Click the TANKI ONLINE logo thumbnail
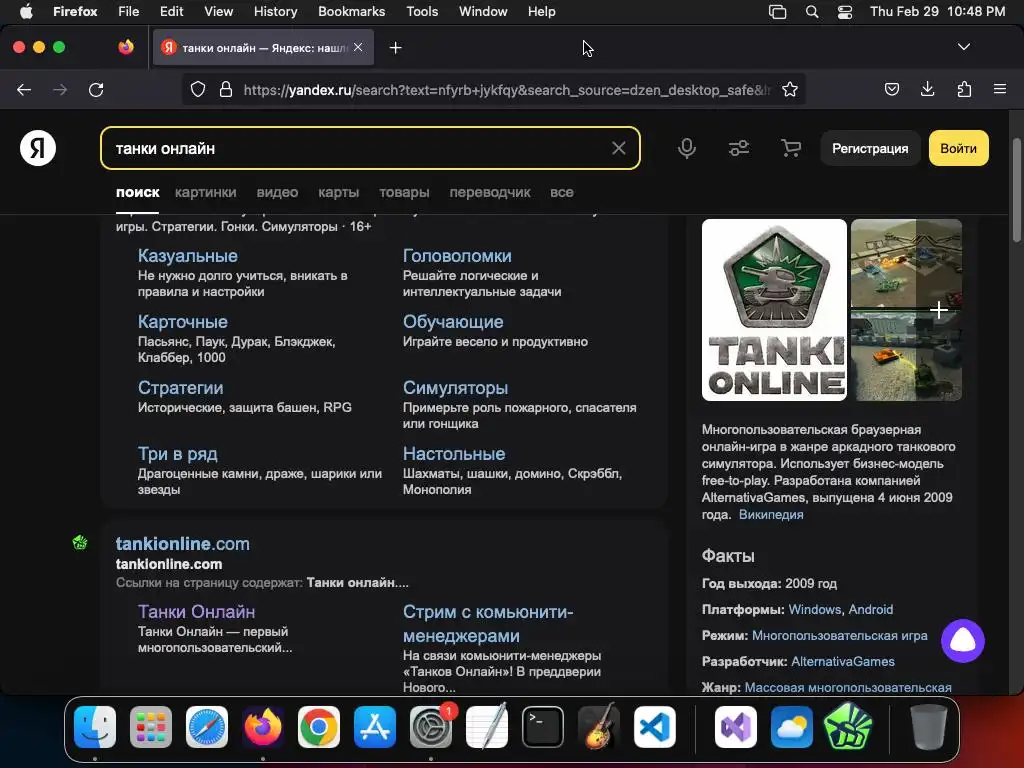Image resolution: width=1024 pixels, height=768 pixels. click(x=774, y=310)
